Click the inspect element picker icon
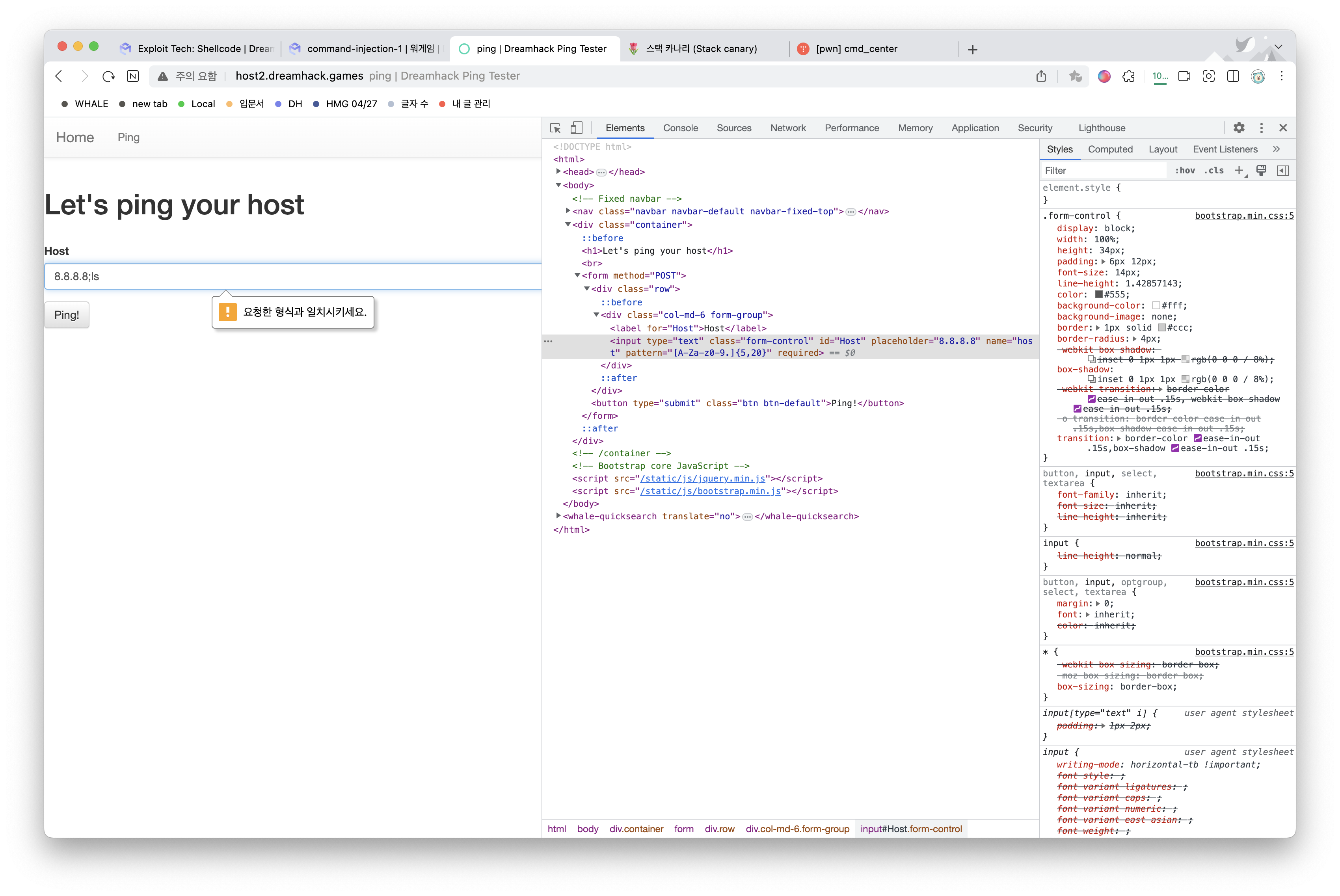 click(555, 128)
